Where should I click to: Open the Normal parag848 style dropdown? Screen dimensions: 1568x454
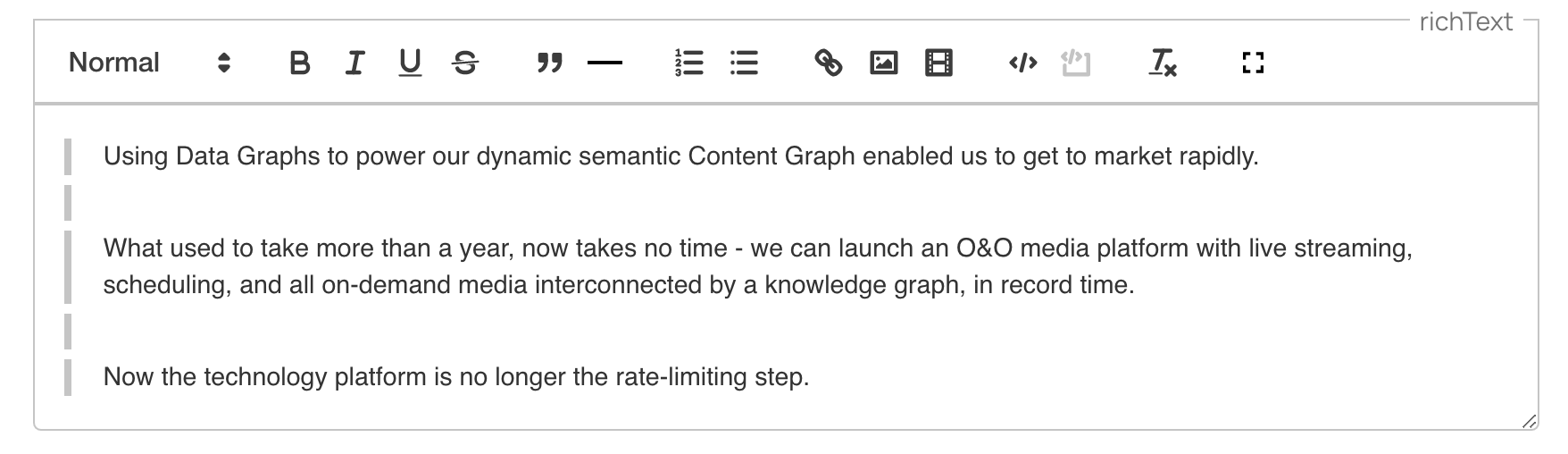114,63
